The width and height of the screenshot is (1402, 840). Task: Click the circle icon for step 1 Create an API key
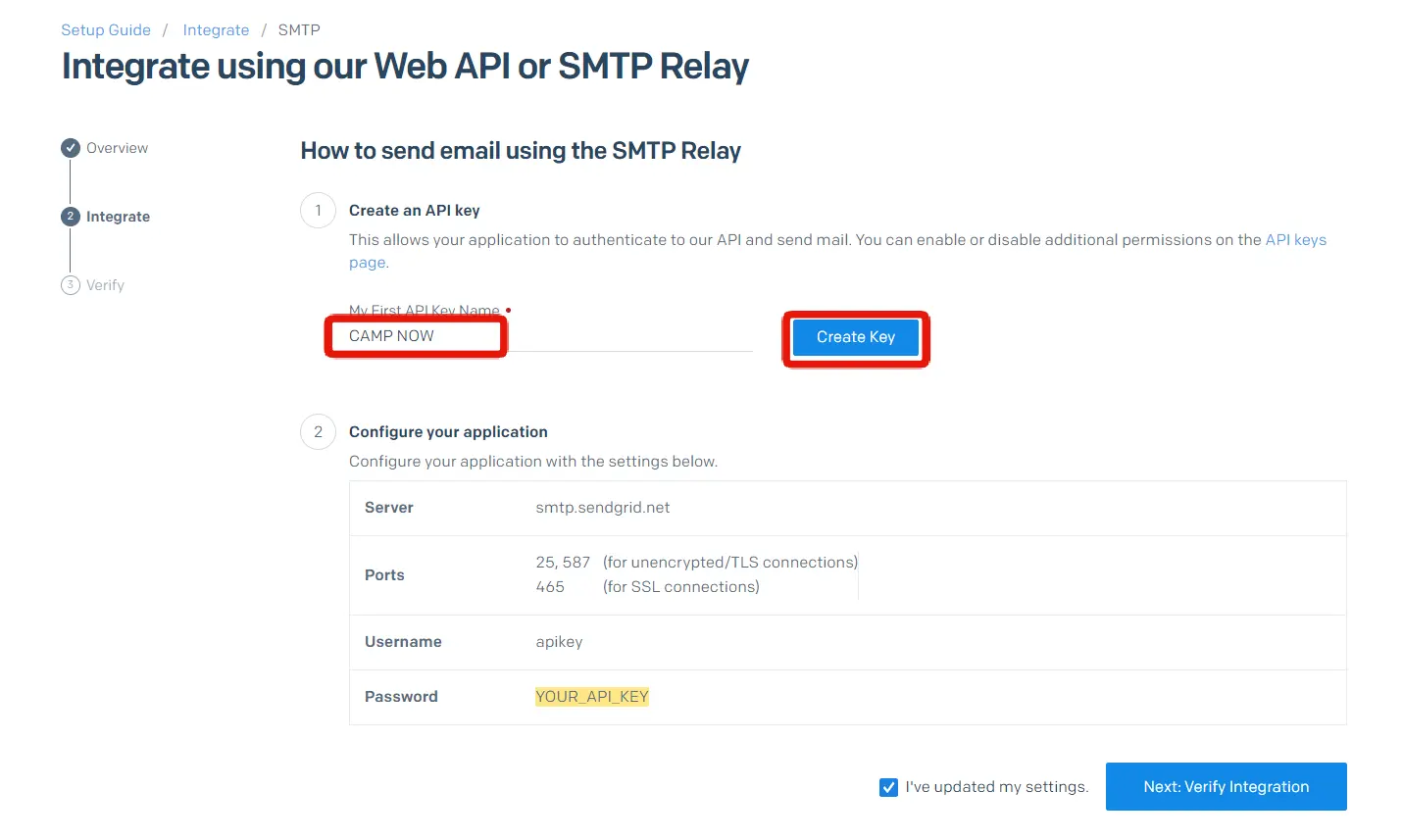pyautogui.click(x=317, y=210)
